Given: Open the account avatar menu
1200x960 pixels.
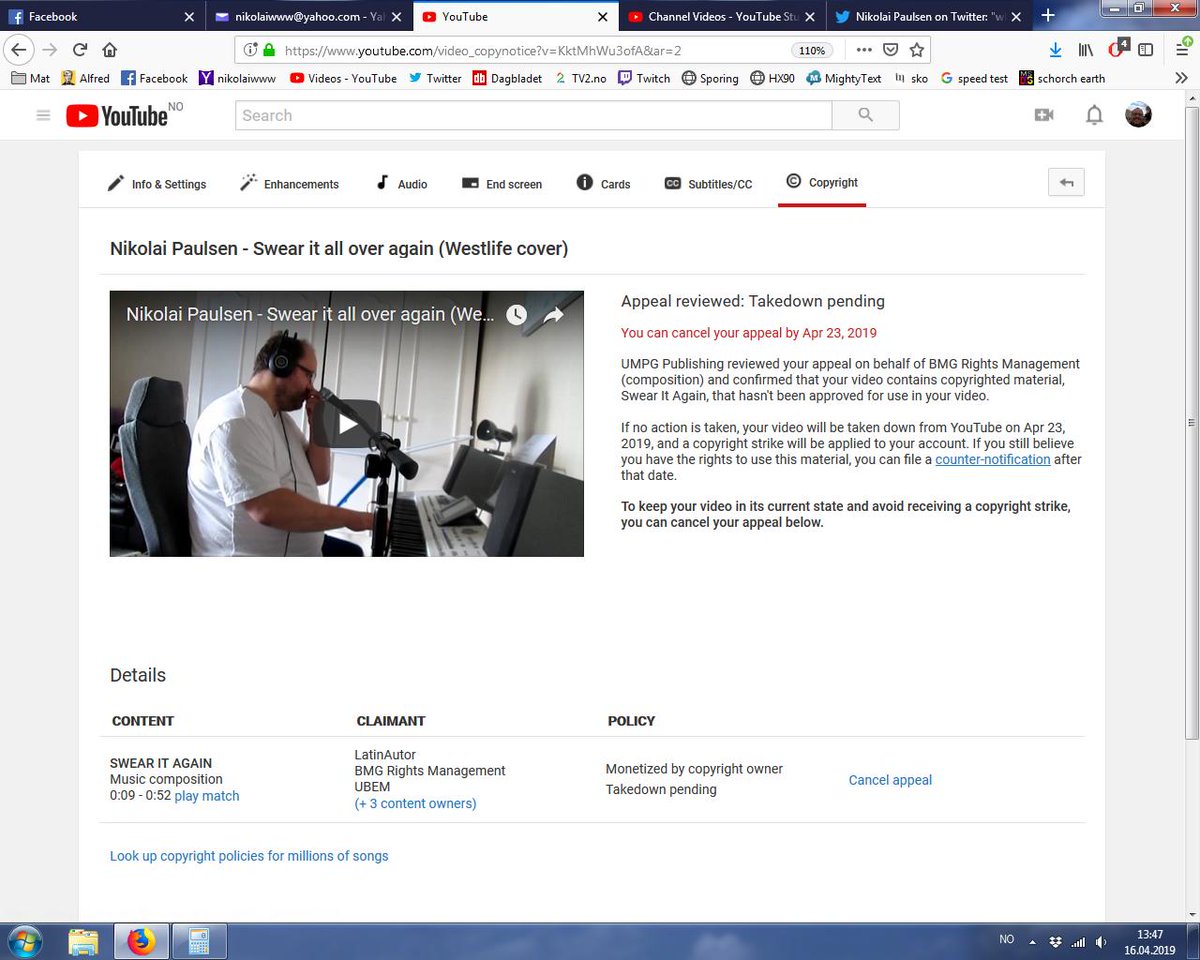Looking at the screenshot, I should point(1138,115).
